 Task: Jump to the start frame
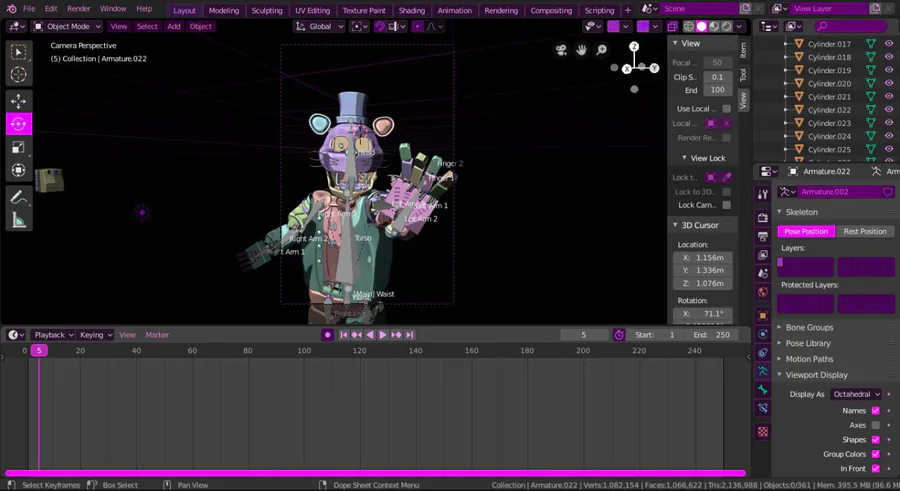[343, 335]
